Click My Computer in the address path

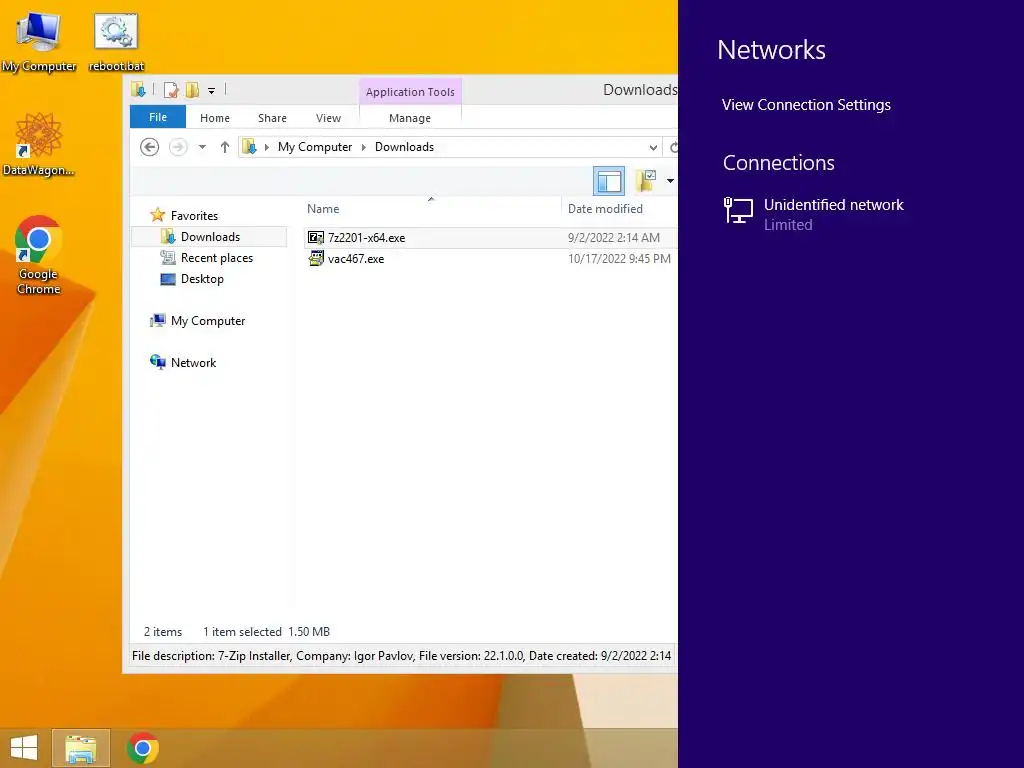315,147
